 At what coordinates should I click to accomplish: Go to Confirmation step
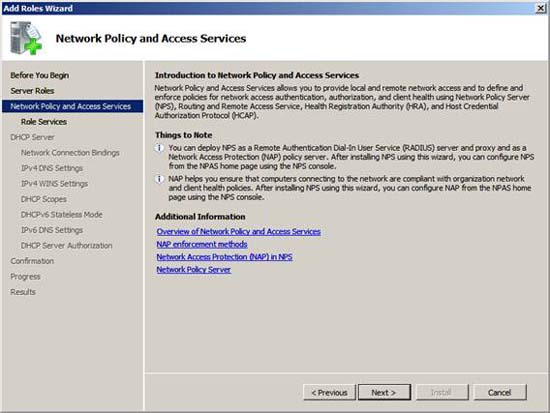(32, 261)
